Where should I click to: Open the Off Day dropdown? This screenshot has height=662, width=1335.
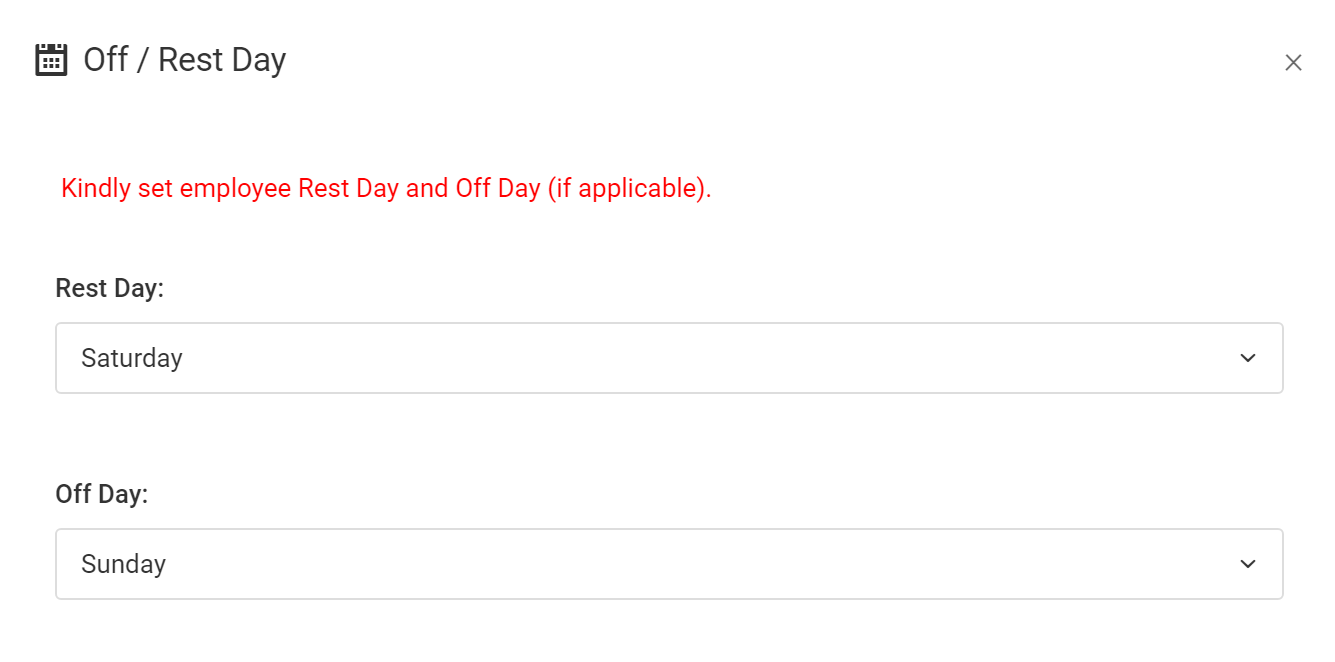(668, 564)
